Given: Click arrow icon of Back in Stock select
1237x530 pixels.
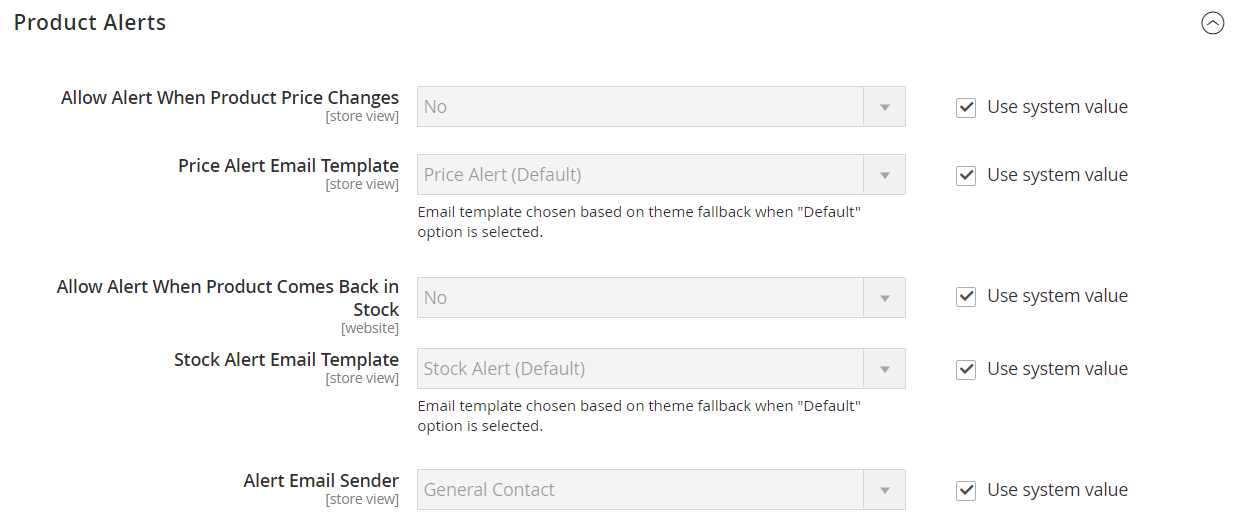Looking at the screenshot, I should tap(885, 298).
